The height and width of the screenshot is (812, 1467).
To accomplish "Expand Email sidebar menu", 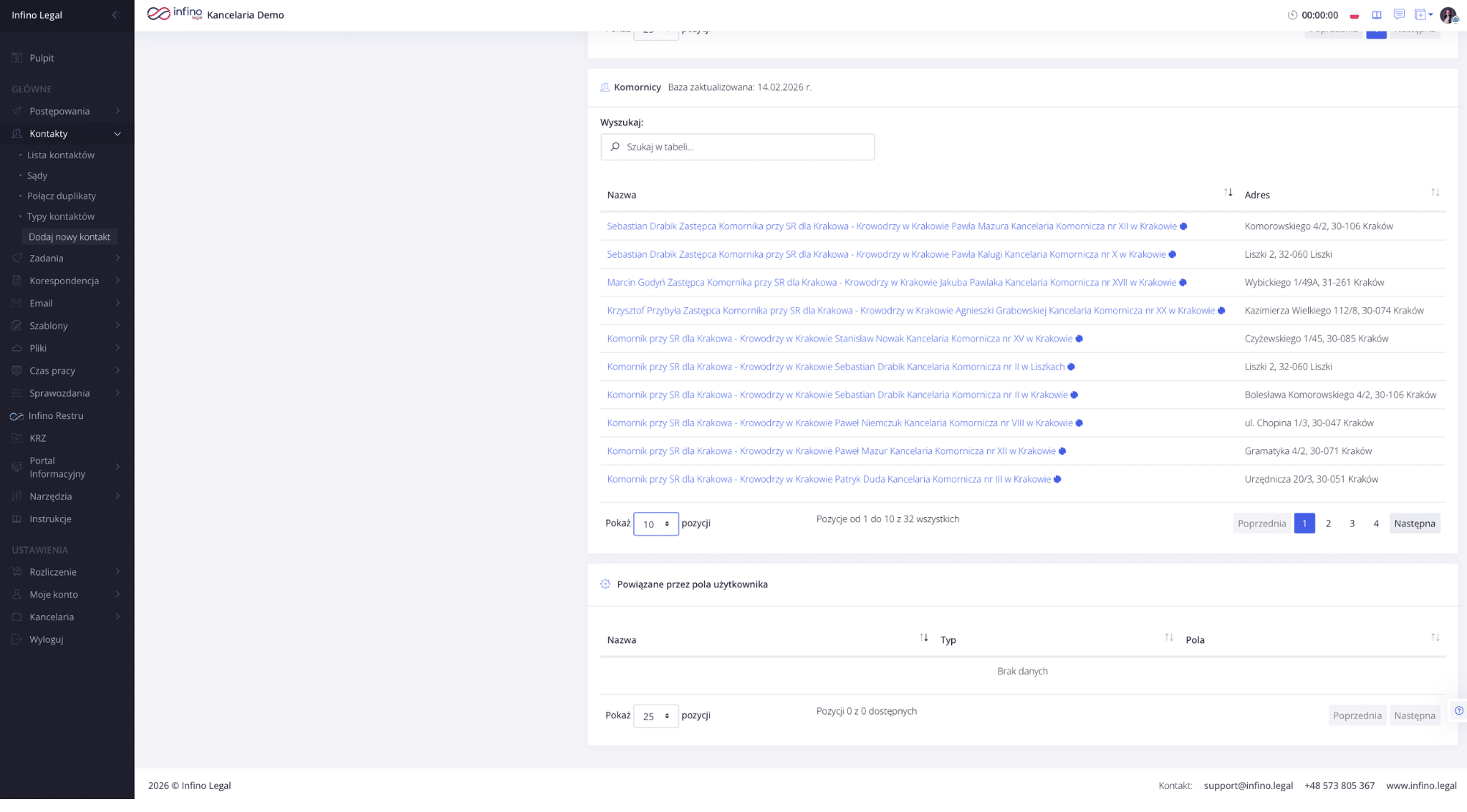I will coord(67,304).
